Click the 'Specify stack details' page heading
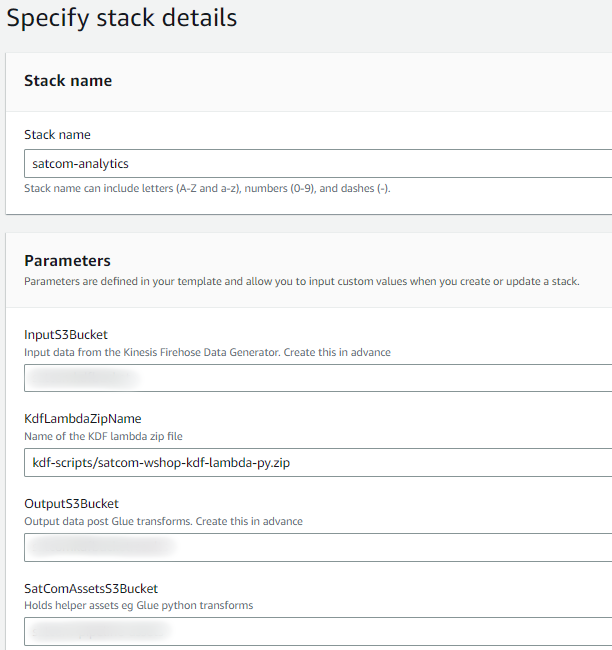This screenshot has width=612, height=650. click(122, 17)
